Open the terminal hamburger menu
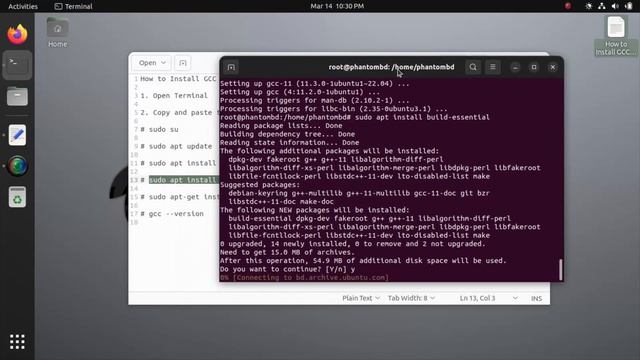This screenshot has height=360, width=640. tap(493, 67)
